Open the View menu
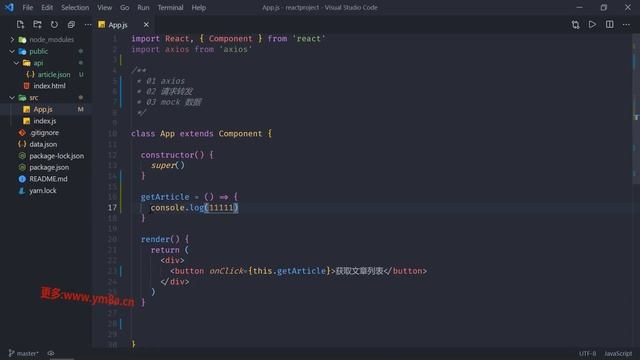This screenshot has width=640, height=360. click(104, 7)
